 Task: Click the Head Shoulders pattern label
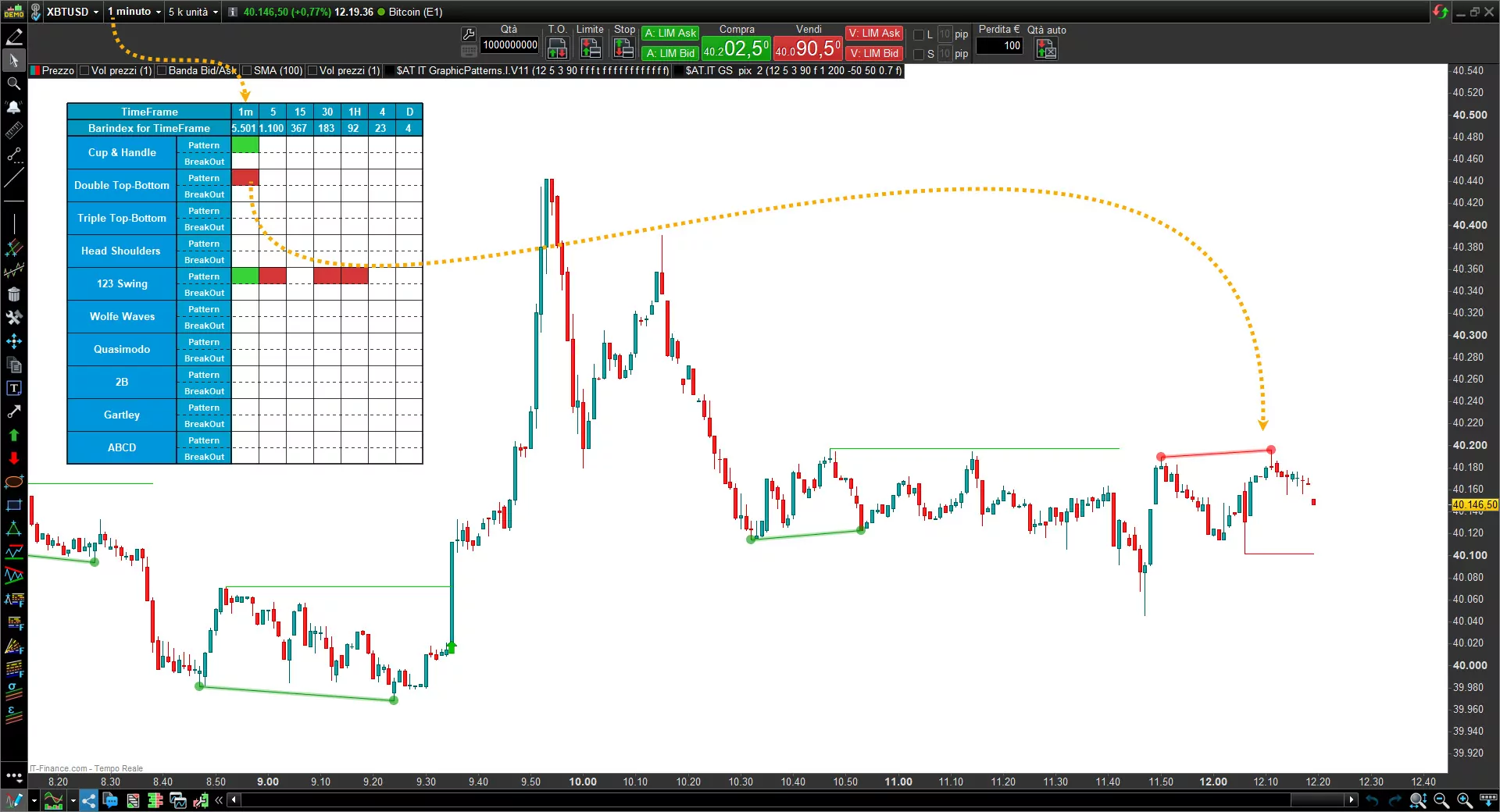(122, 251)
